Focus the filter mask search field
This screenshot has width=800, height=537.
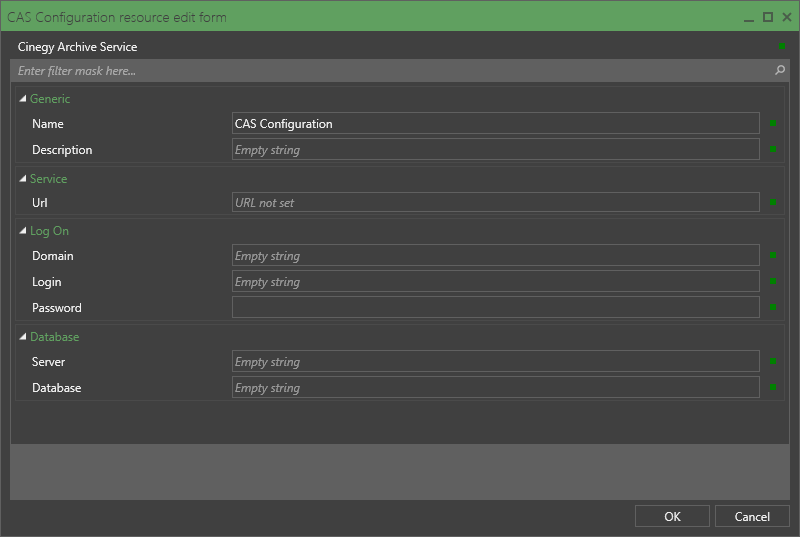tap(393, 70)
